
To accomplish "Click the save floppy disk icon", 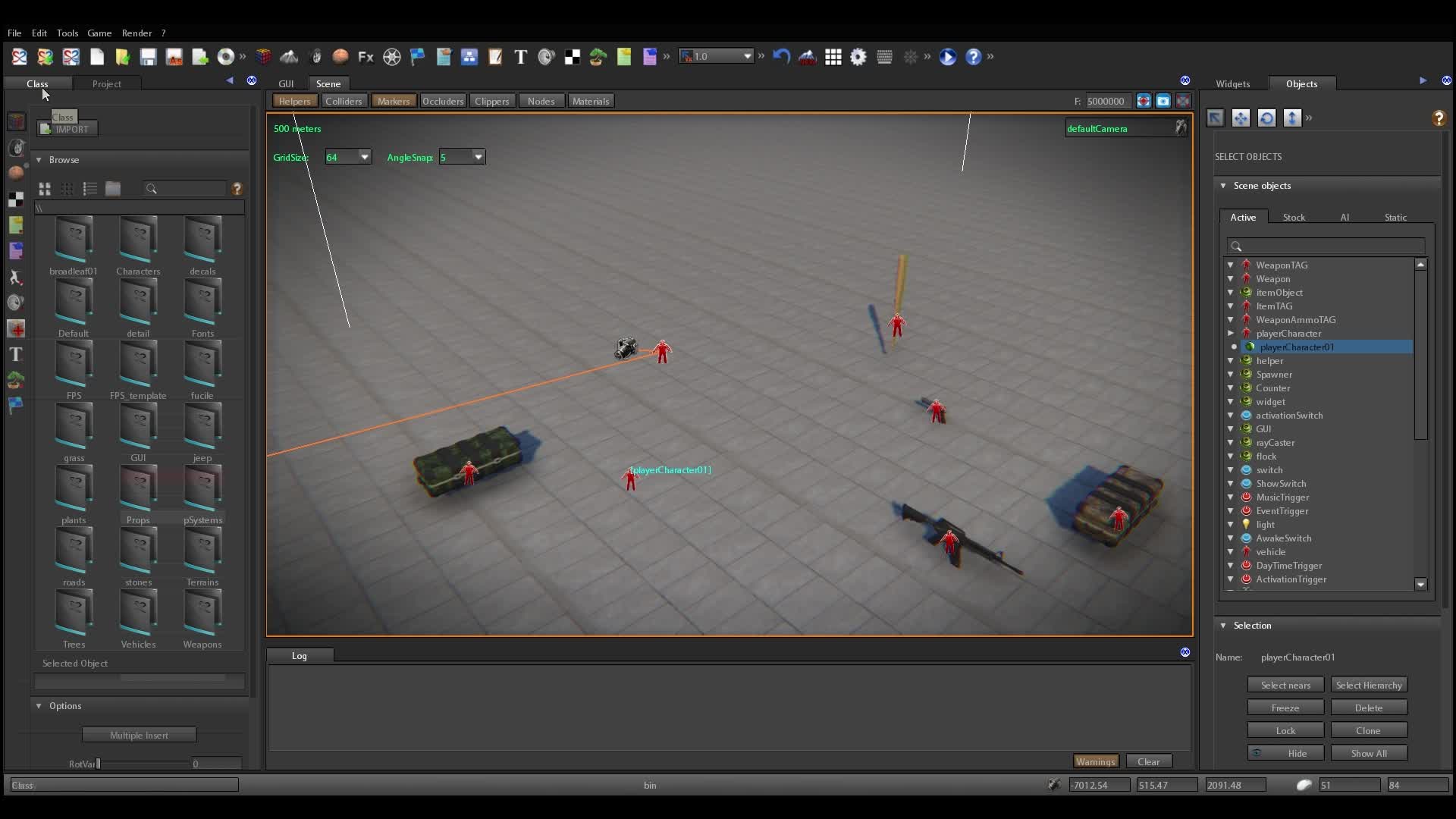I will point(148,57).
